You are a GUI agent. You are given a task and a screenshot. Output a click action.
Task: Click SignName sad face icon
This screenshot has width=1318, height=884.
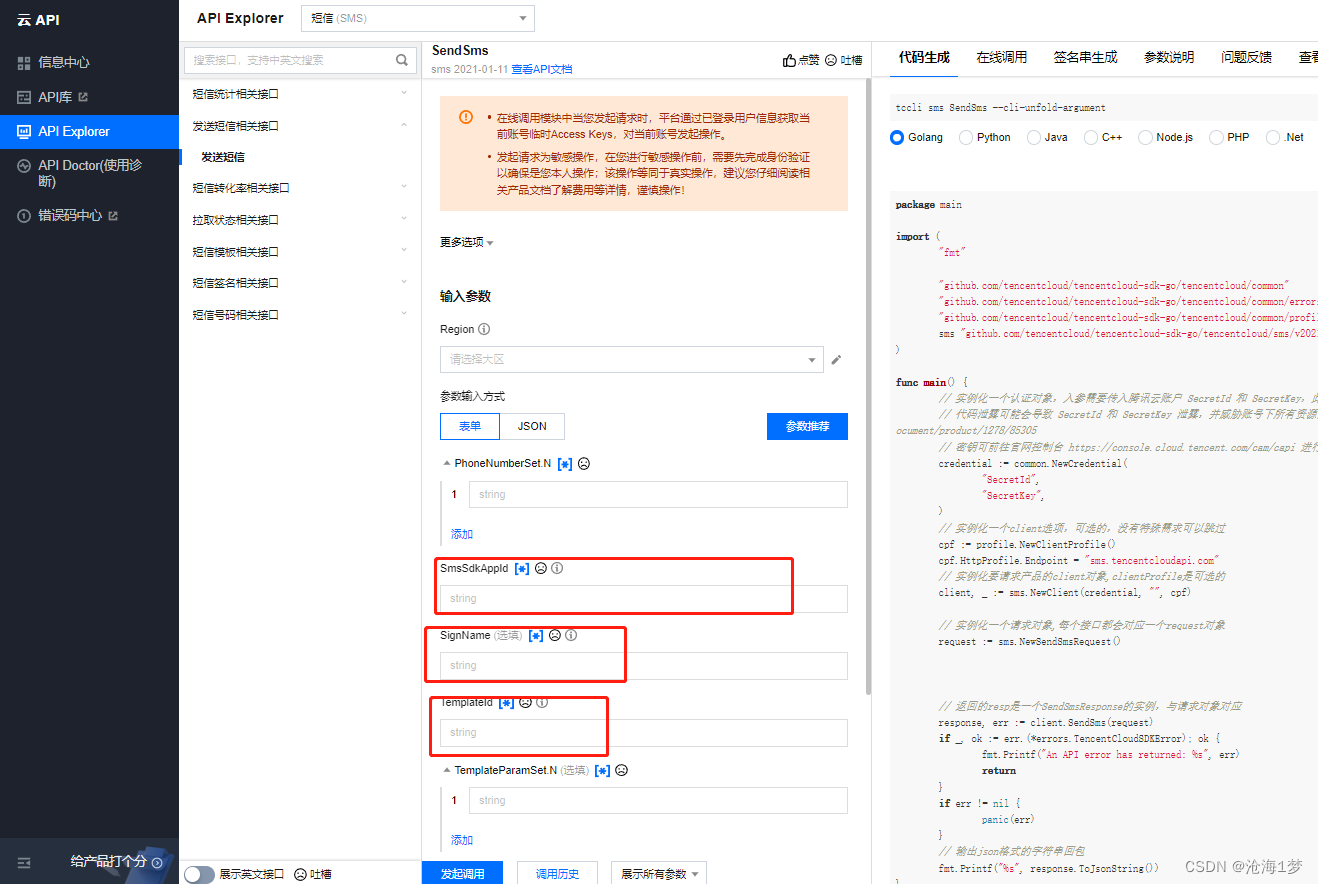555,635
